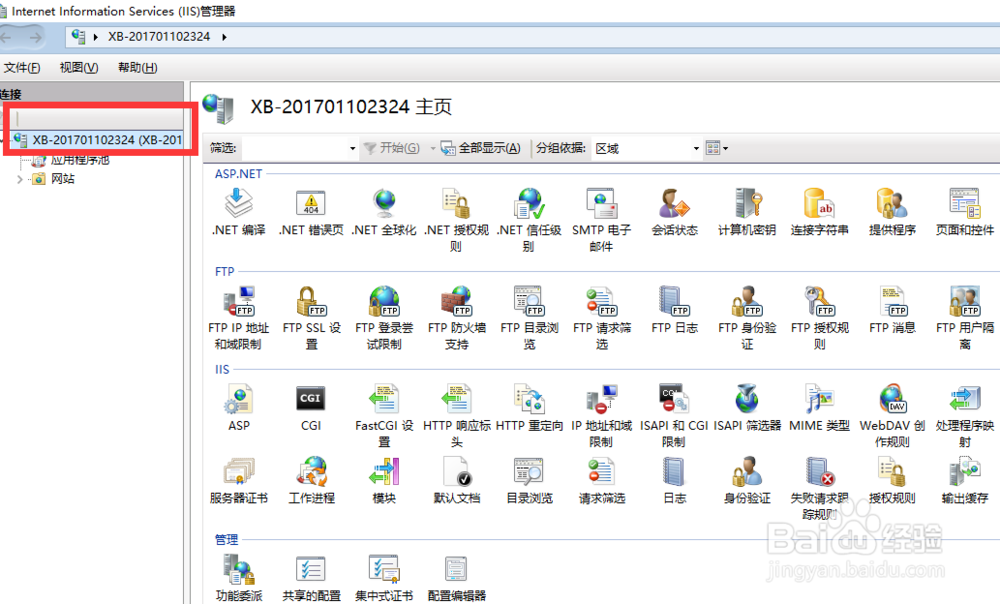
Task: Click the 开始(G) filter button
Action: pos(392,148)
